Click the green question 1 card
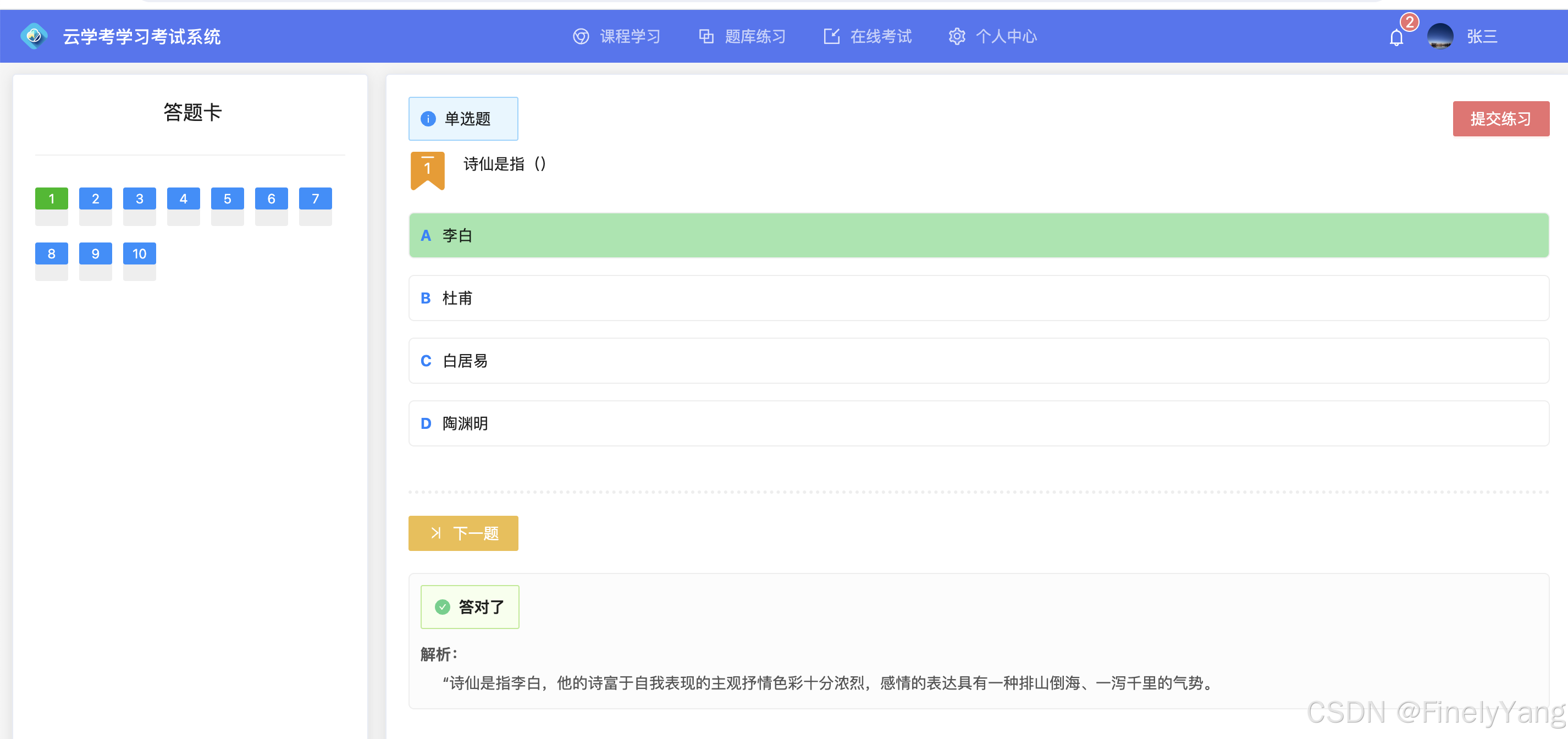Image resolution: width=1568 pixels, height=739 pixels. click(52, 199)
